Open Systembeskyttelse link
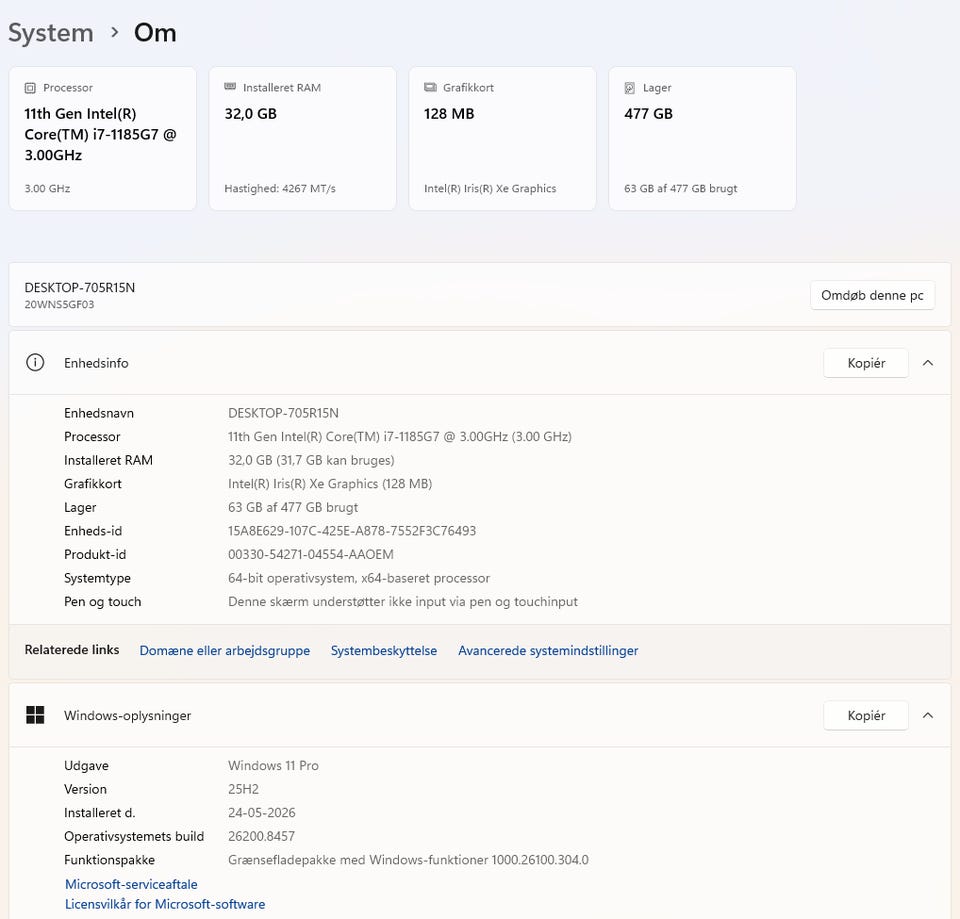 (384, 650)
